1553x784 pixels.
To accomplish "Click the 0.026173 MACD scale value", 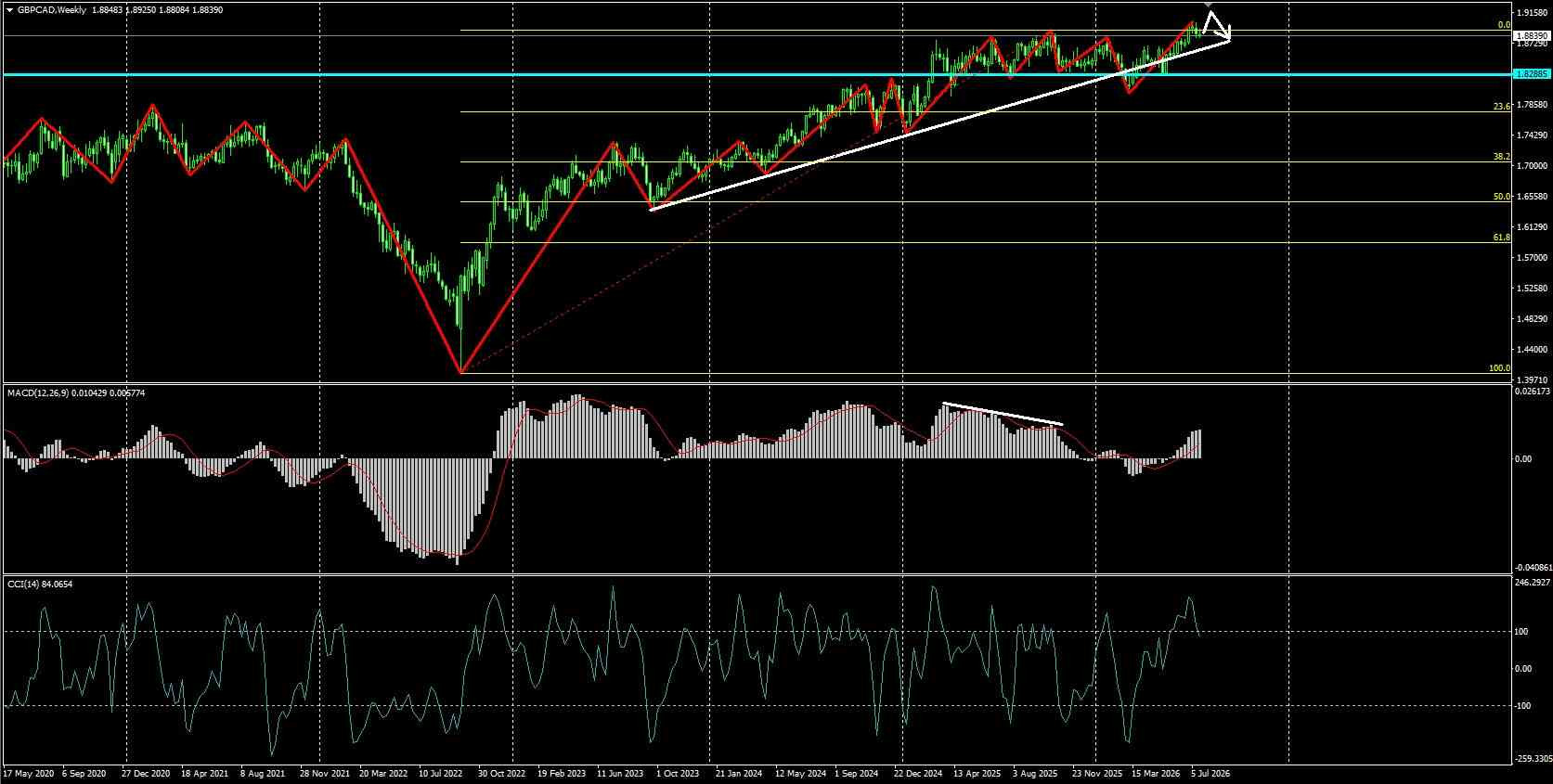I will click(x=1532, y=392).
